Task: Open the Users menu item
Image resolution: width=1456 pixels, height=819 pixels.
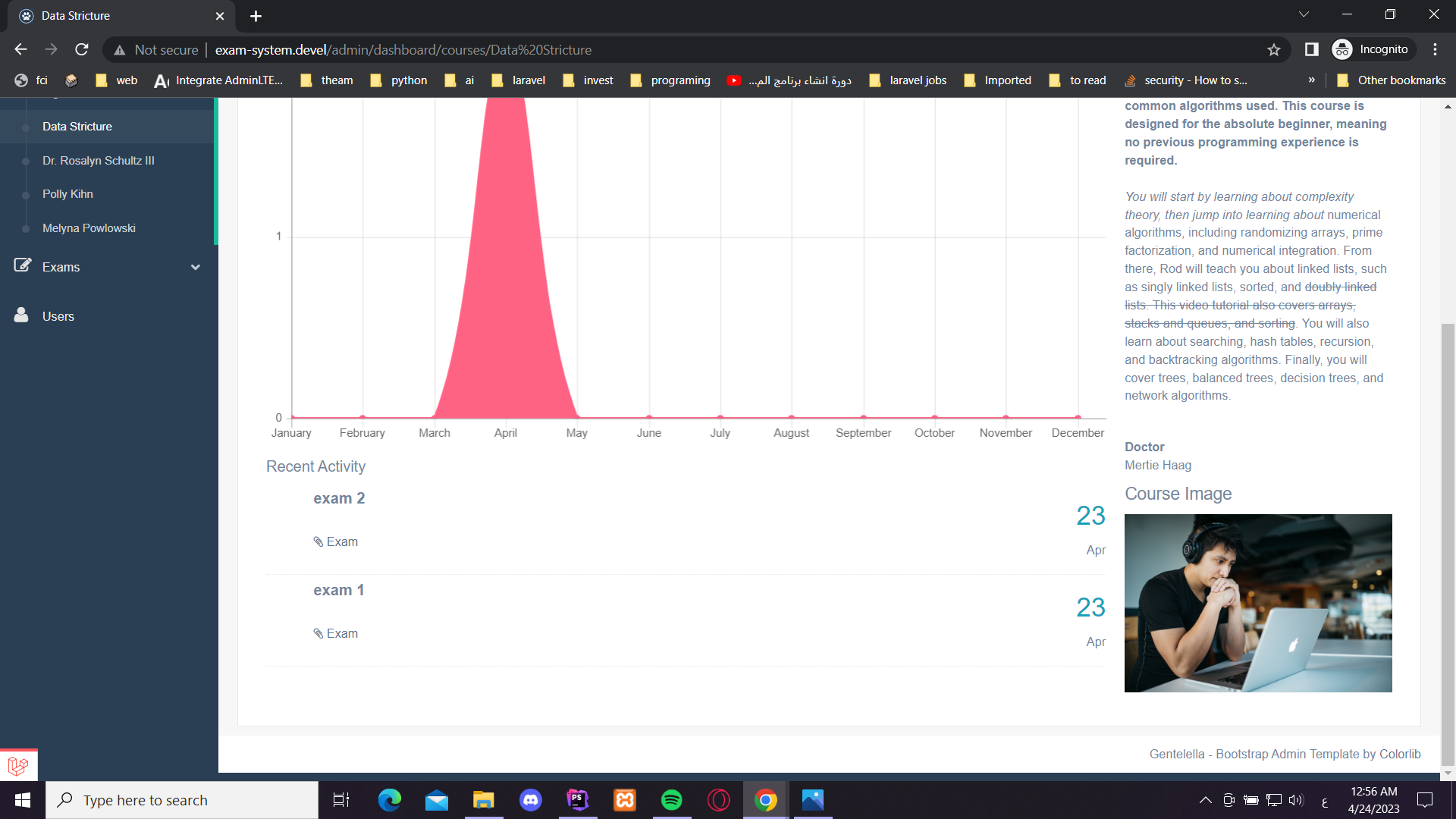Action: 58,316
